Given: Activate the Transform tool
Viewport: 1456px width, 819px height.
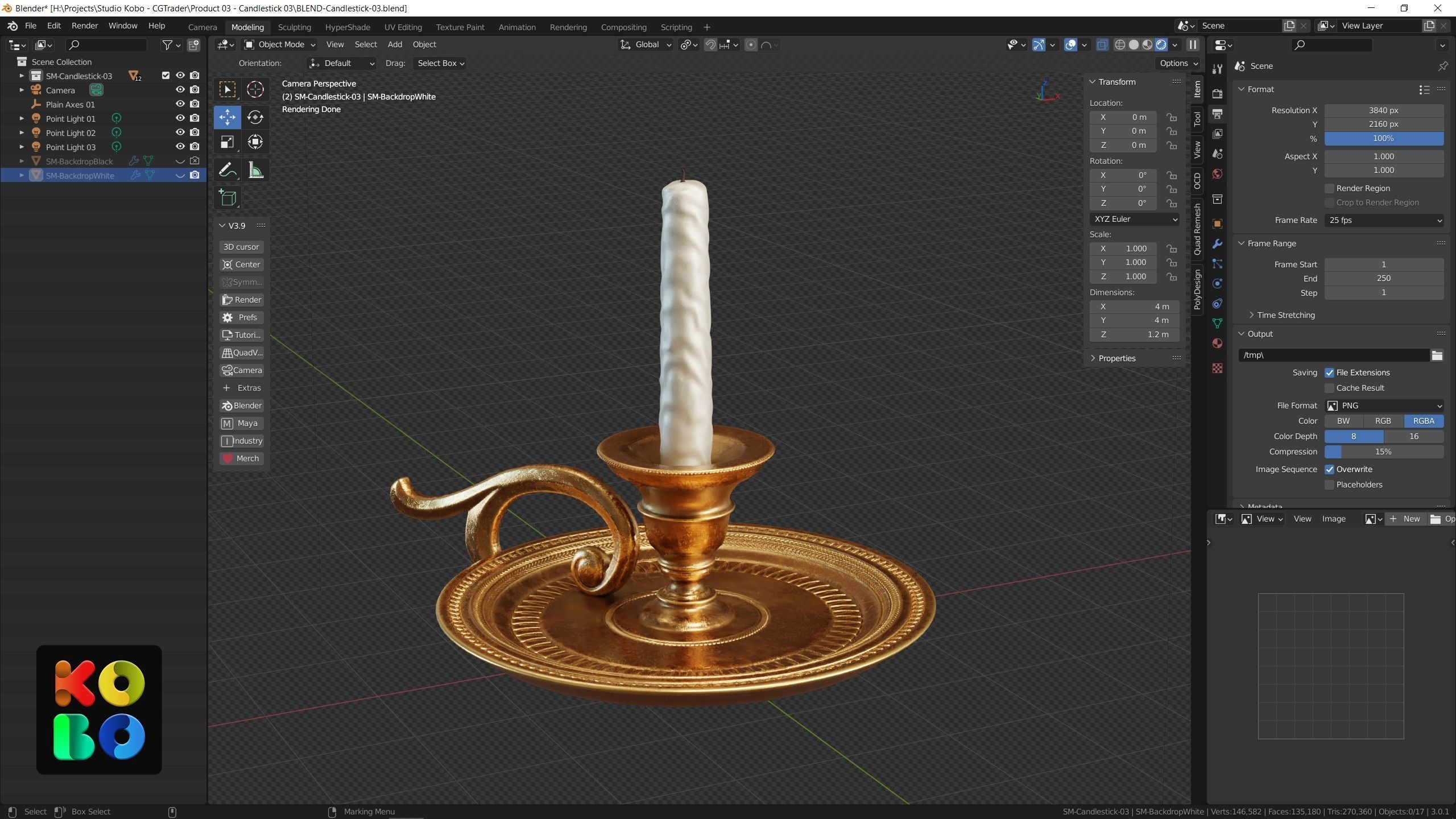Looking at the screenshot, I should pyautogui.click(x=255, y=142).
